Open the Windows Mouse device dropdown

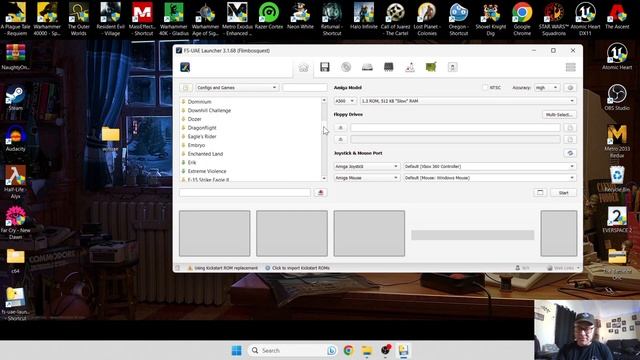489,178
